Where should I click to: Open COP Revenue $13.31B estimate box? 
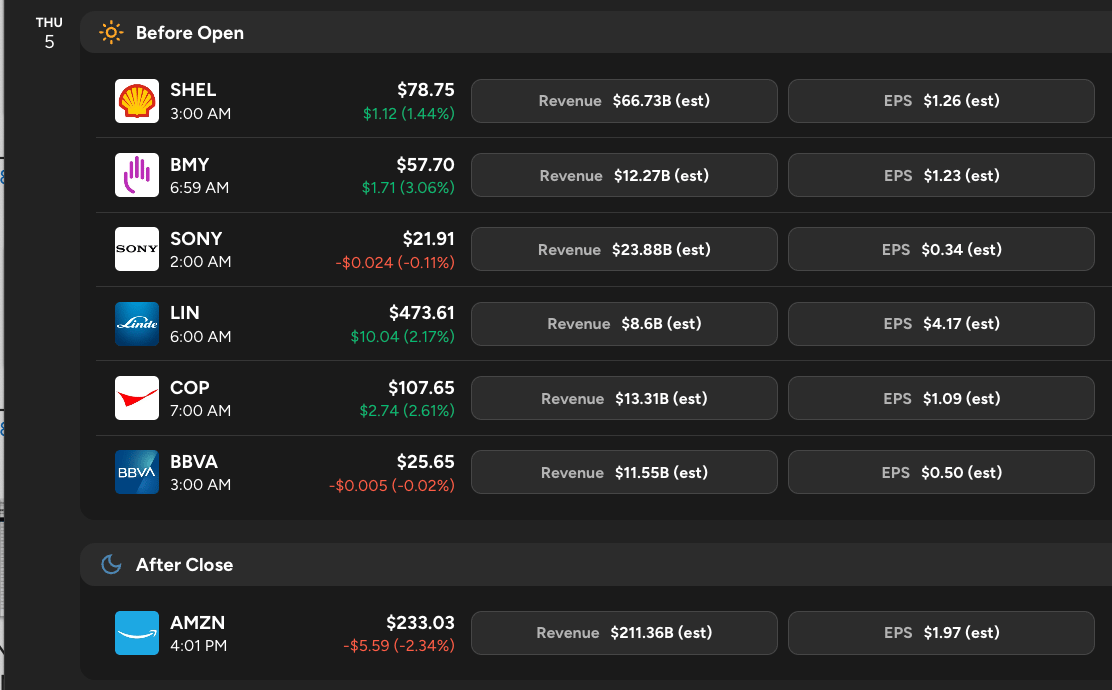pos(624,398)
